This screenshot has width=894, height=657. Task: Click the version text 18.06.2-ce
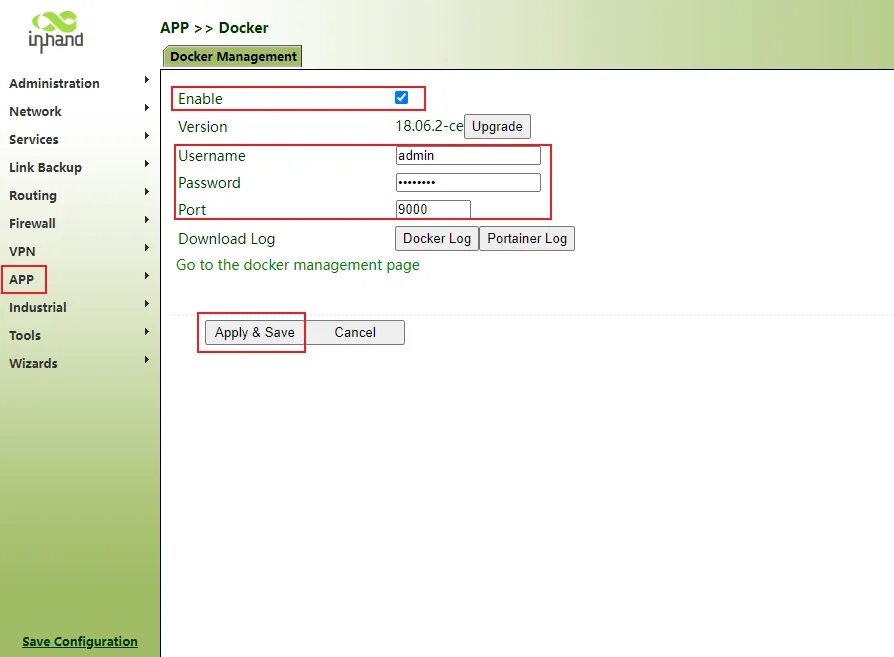(429, 126)
